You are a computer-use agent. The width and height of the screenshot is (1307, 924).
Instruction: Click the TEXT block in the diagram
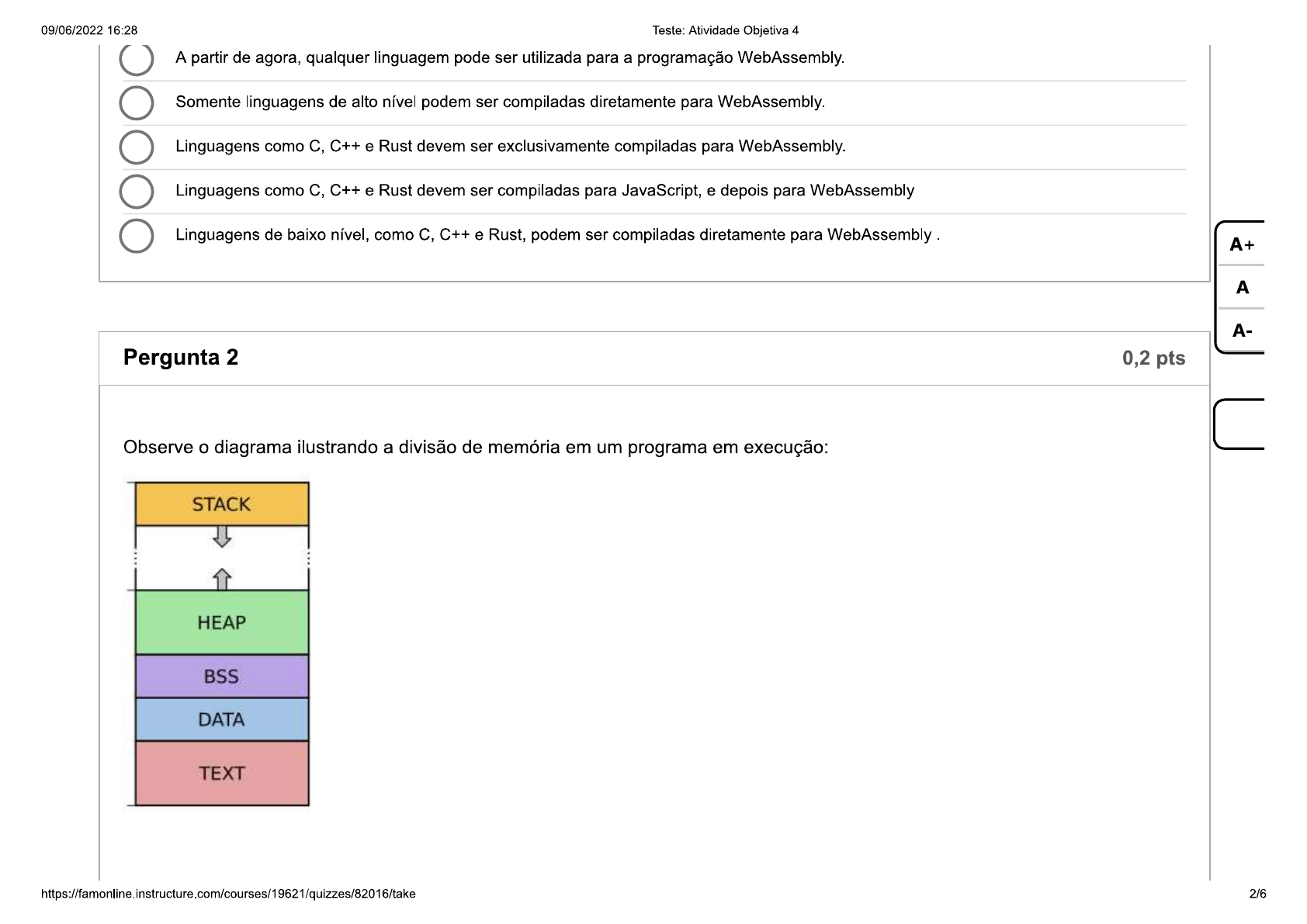pyautogui.click(x=221, y=773)
